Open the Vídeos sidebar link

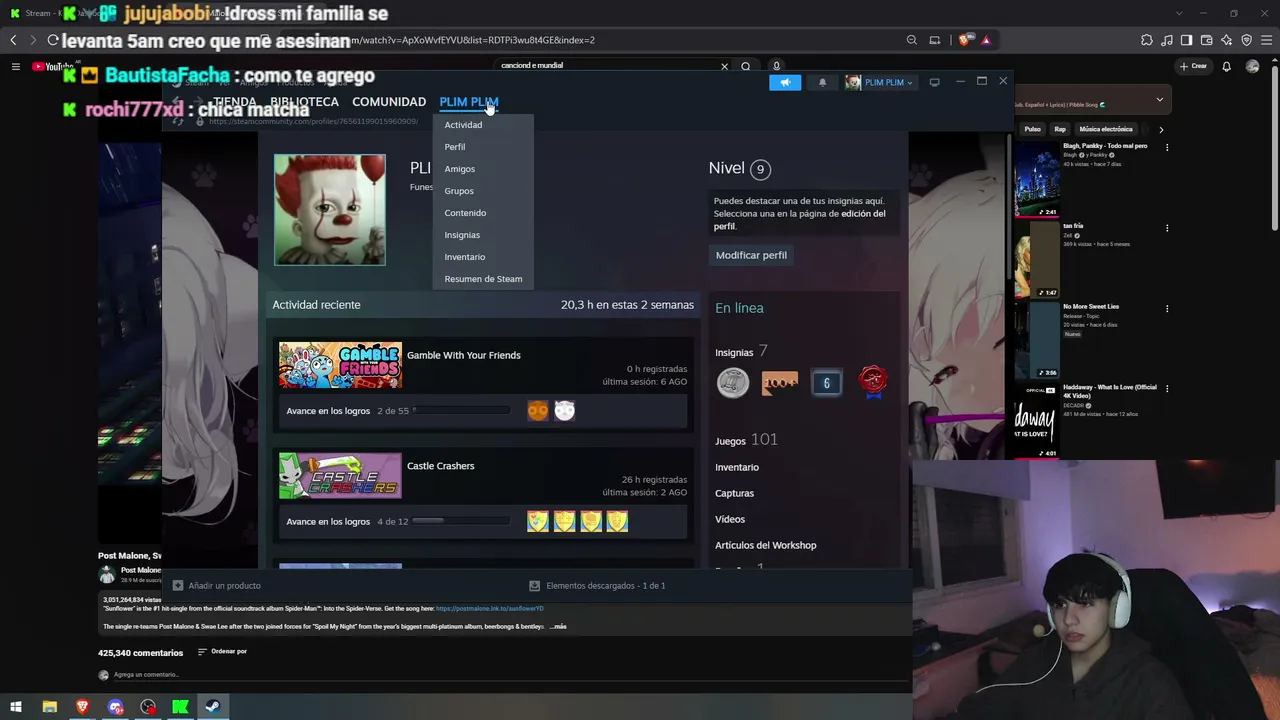(730, 519)
